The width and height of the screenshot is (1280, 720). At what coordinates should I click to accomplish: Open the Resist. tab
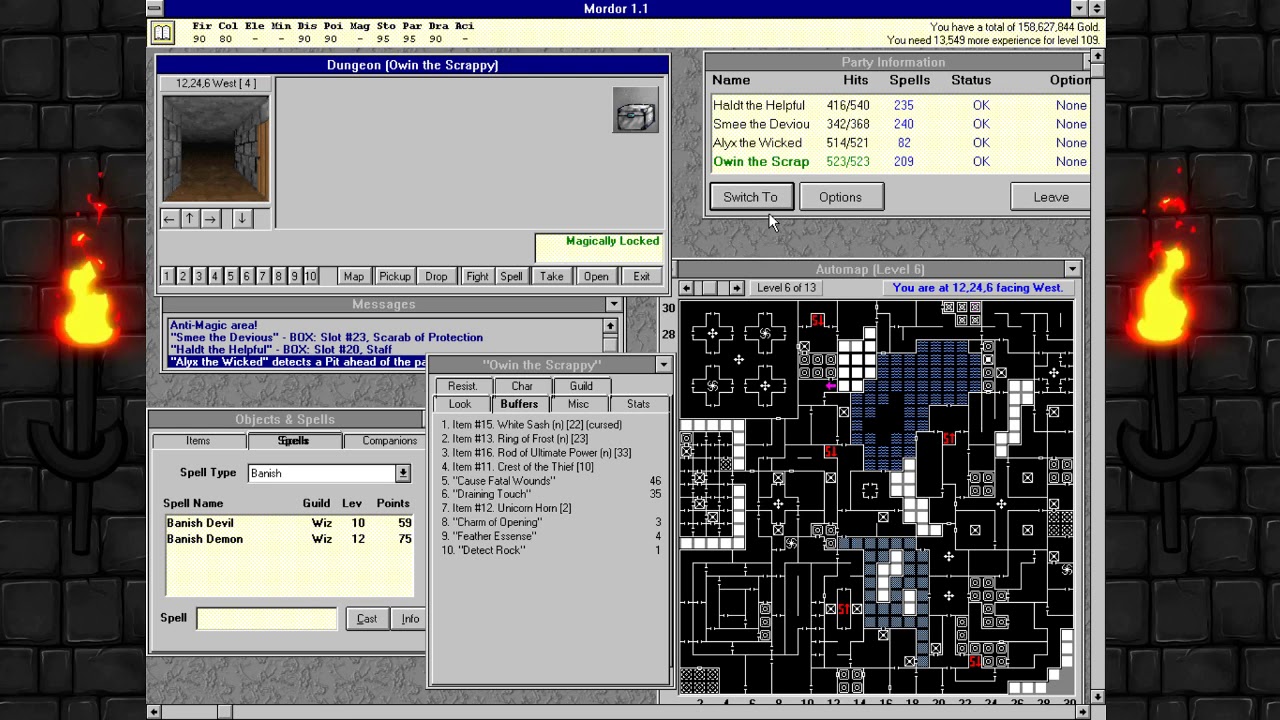pos(462,386)
